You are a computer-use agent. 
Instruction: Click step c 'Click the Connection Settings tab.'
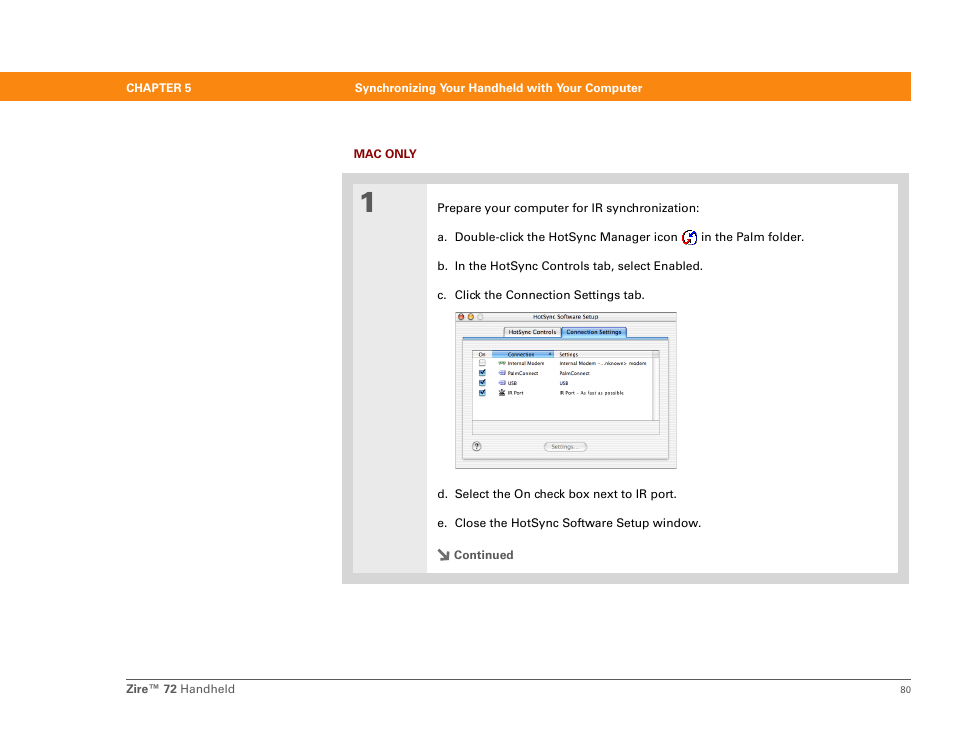click(549, 295)
